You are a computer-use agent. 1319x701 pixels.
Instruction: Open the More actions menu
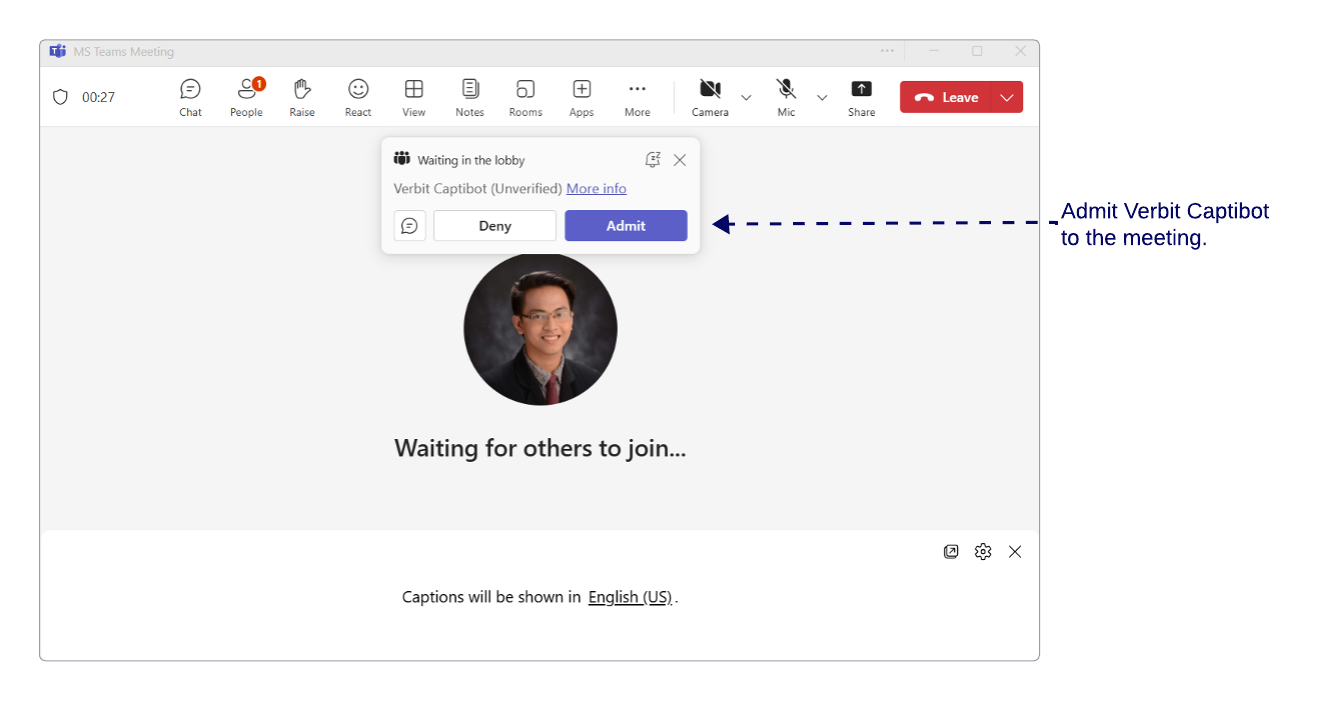coord(637,97)
